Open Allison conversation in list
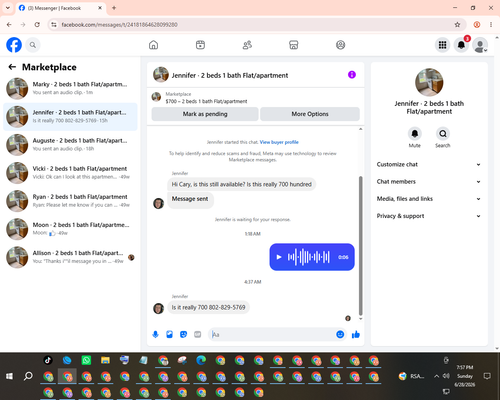Viewport: 500px width, 400px height. coord(70,257)
